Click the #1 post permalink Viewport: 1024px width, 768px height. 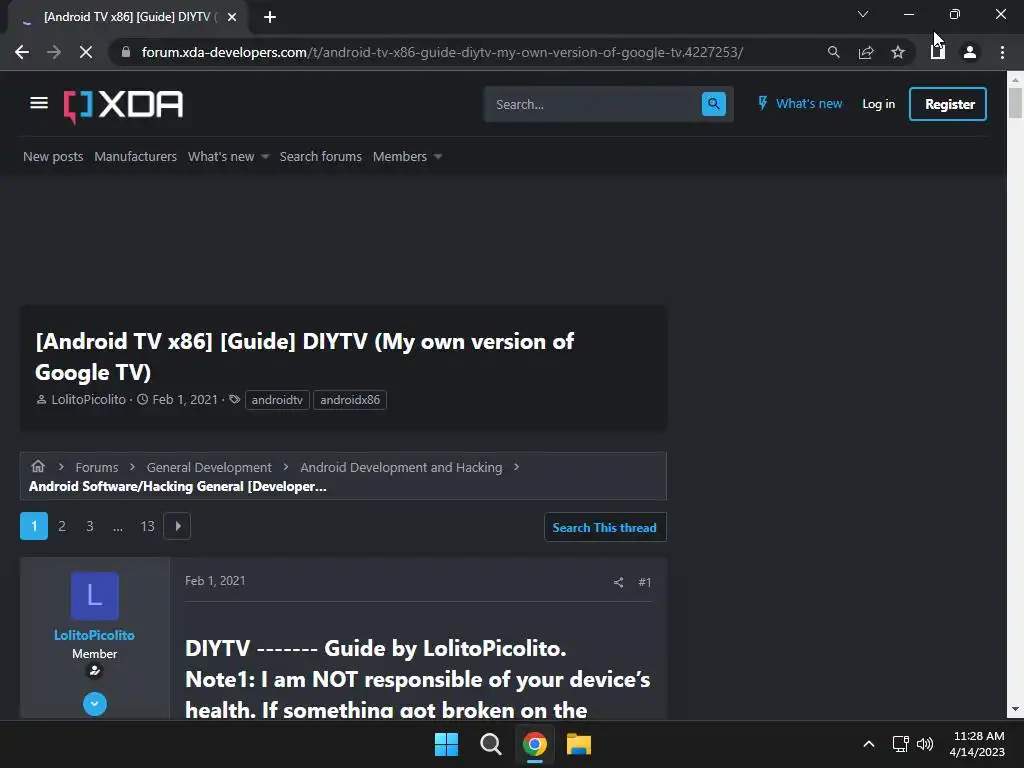click(x=645, y=583)
